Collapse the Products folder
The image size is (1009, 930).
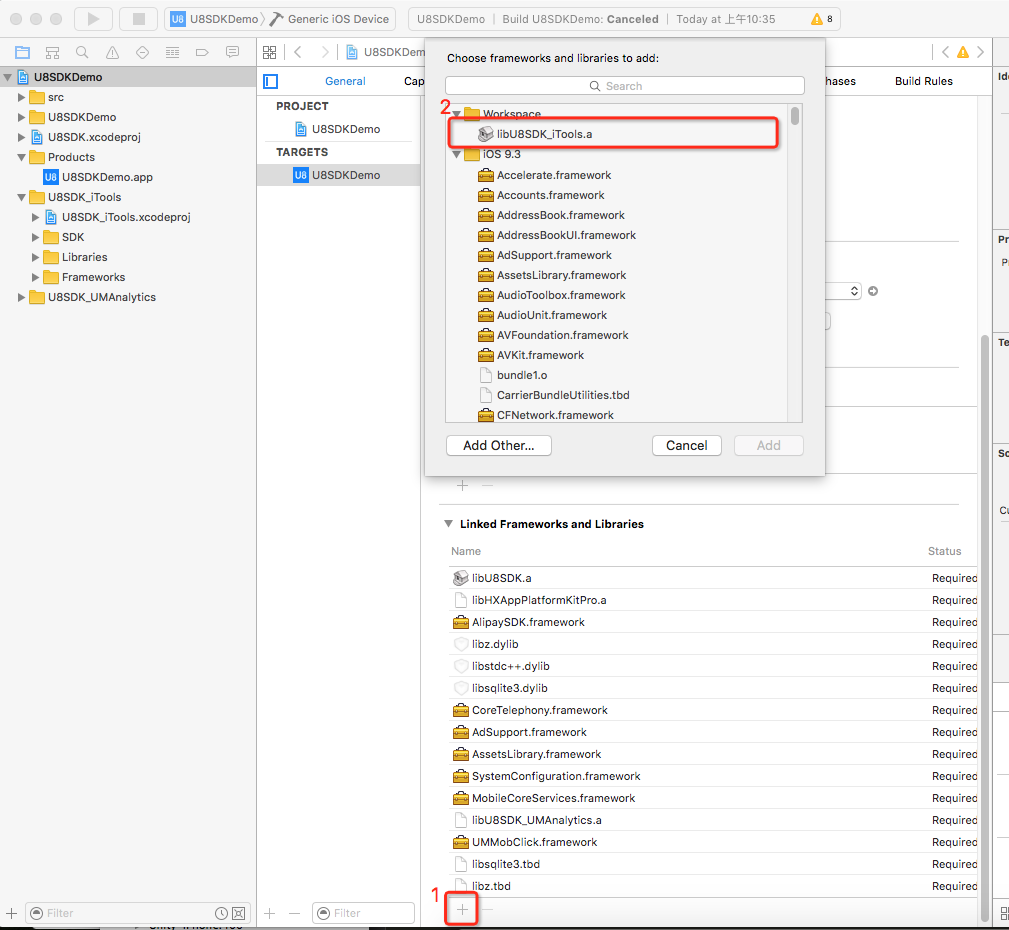click(21, 157)
